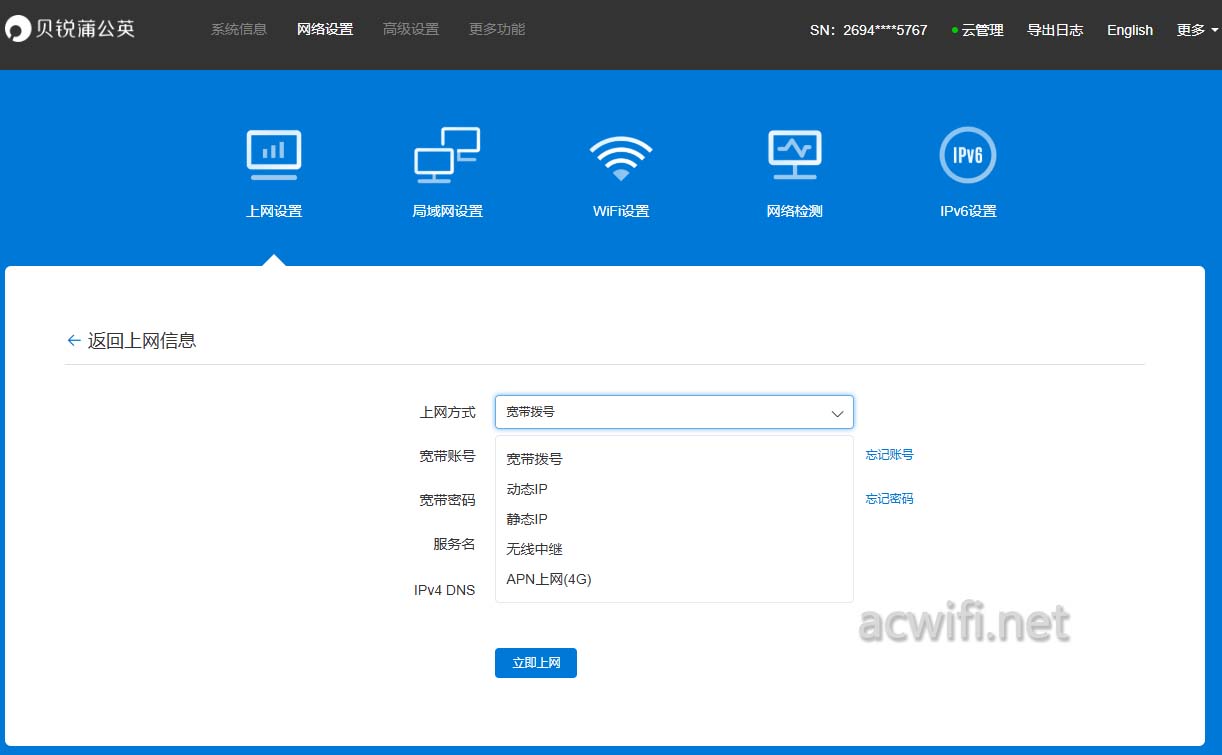Choose the 静态IP option

[x=674, y=519]
